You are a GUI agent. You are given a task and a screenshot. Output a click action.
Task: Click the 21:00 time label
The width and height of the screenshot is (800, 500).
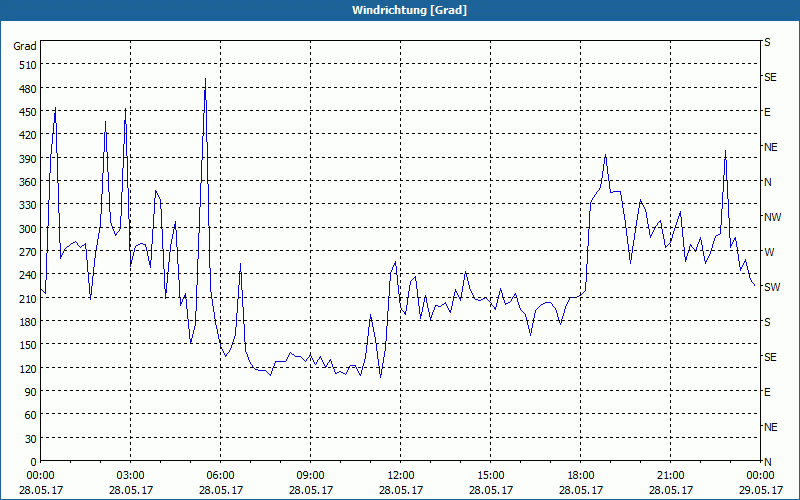coord(670,476)
